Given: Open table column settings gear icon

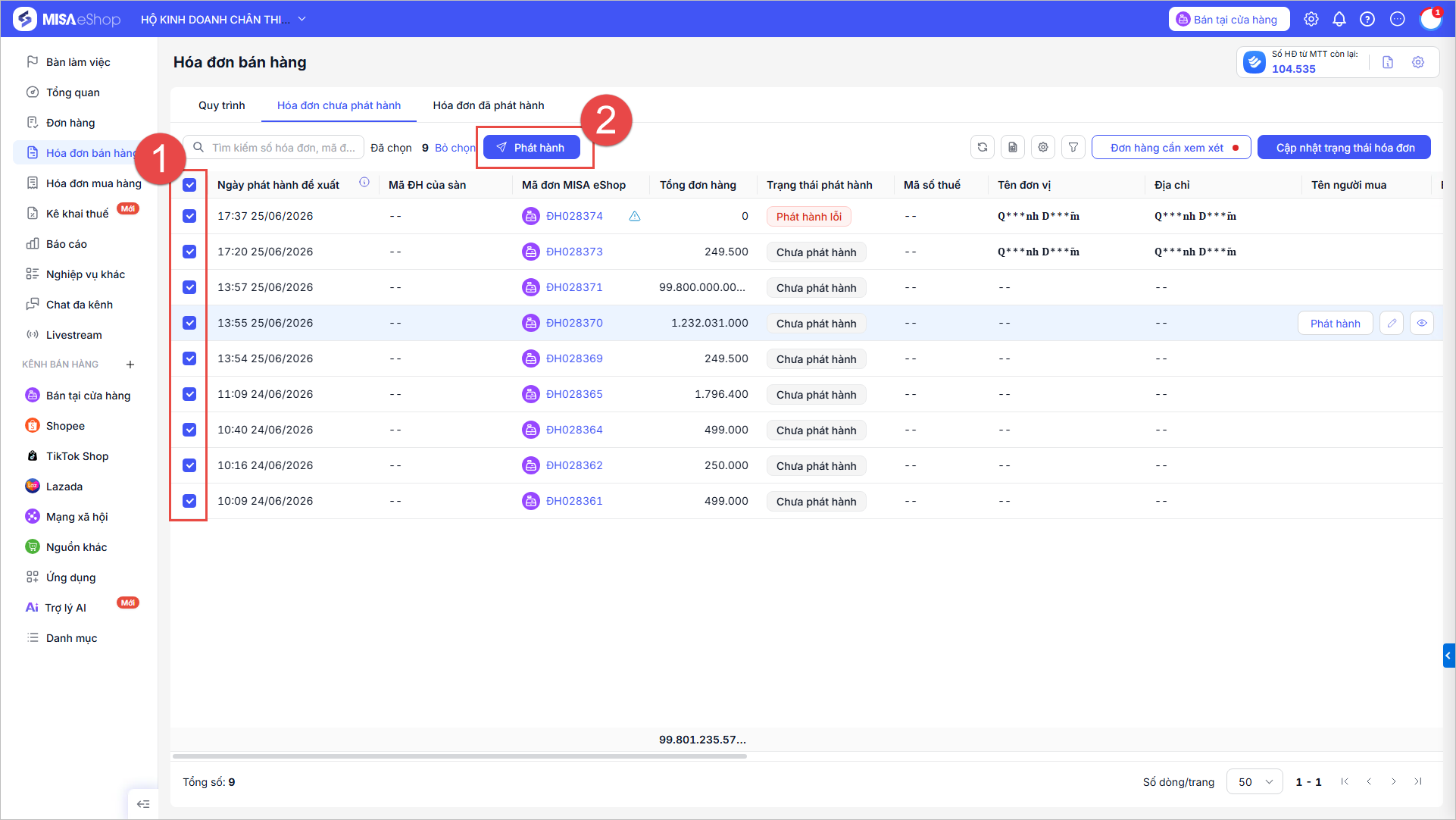Looking at the screenshot, I should [x=1043, y=148].
